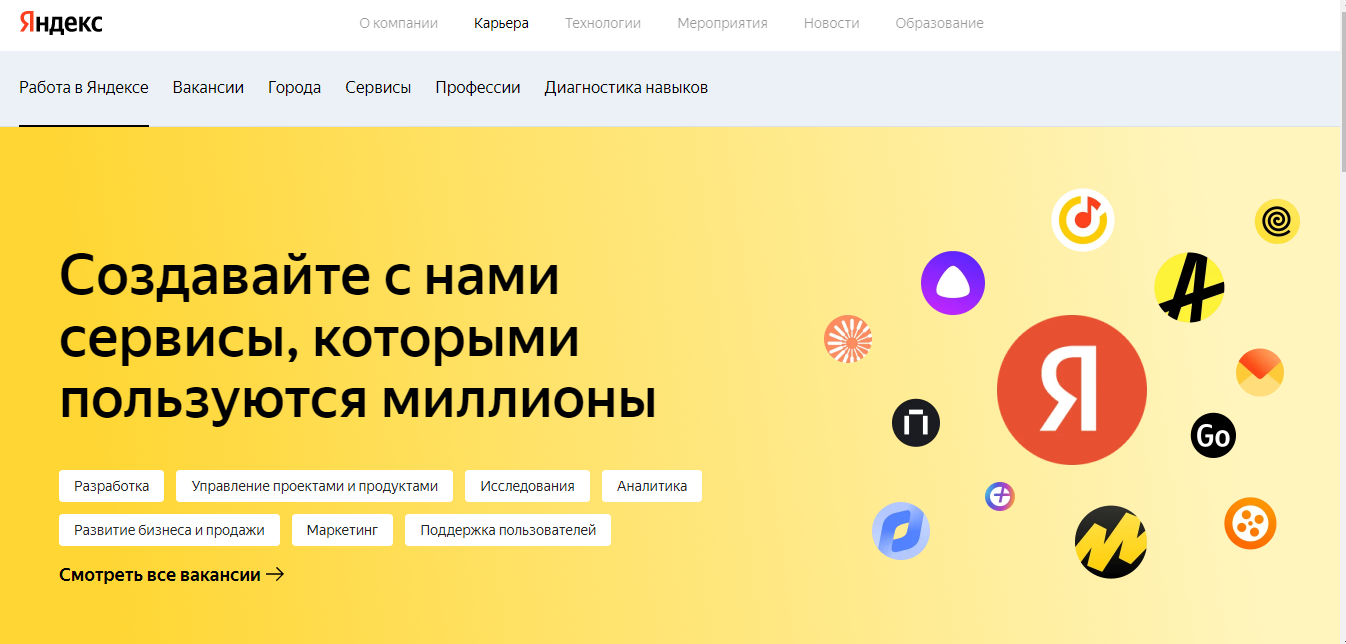Screen dimensions: 1346x644
Task: Click the colorful Plus subscription icon
Action: point(999,496)
